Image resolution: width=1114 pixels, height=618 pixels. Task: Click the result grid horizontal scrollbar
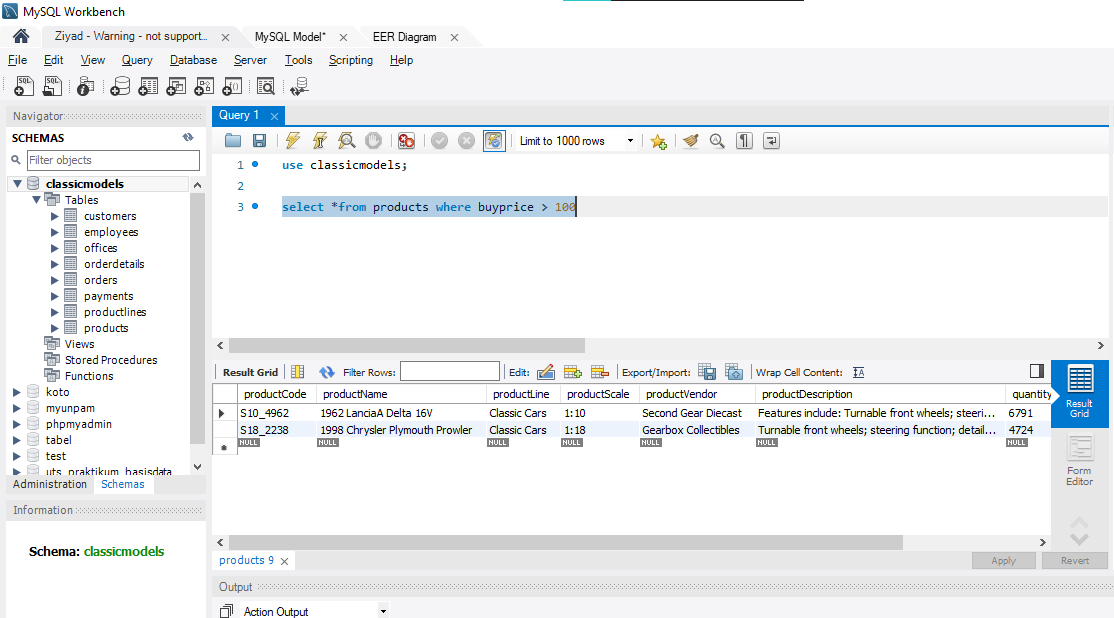tap(566, 543)
